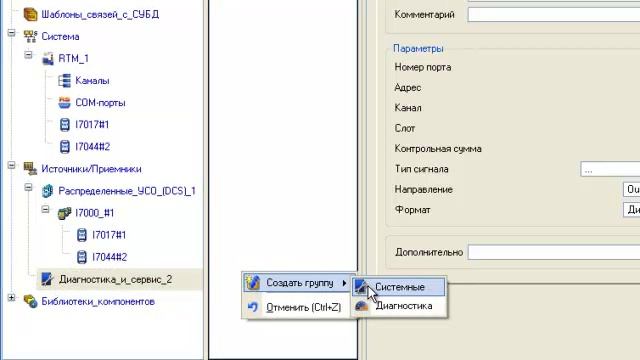Click the Контрольная сумма label
Screen dimensions: 640x360
pyautogui.click(x=438, y=149)
